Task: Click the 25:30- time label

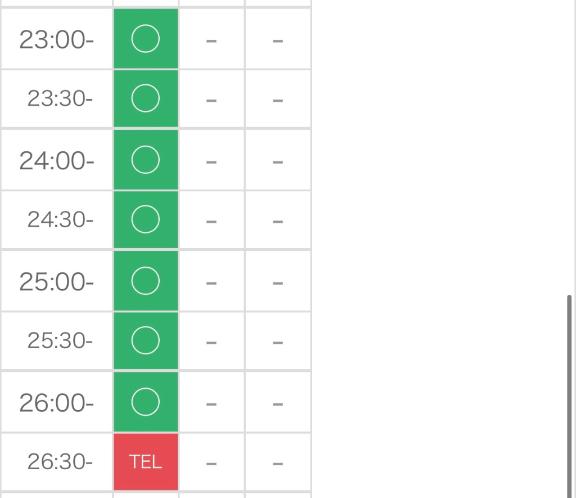Action: [60, 341]
